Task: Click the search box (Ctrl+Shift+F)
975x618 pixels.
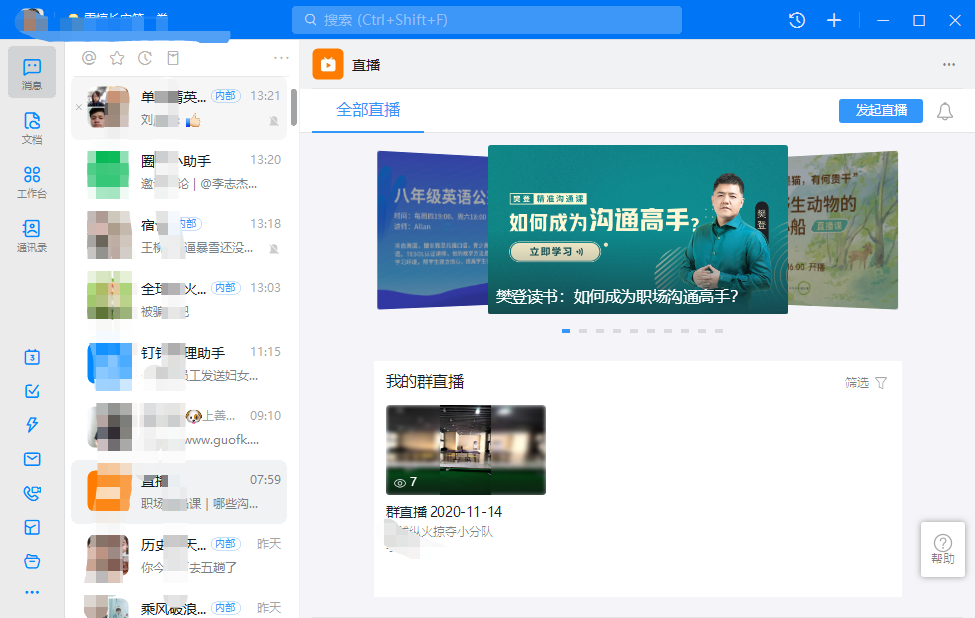Action: pyautogui.click(x=487, y=20)
